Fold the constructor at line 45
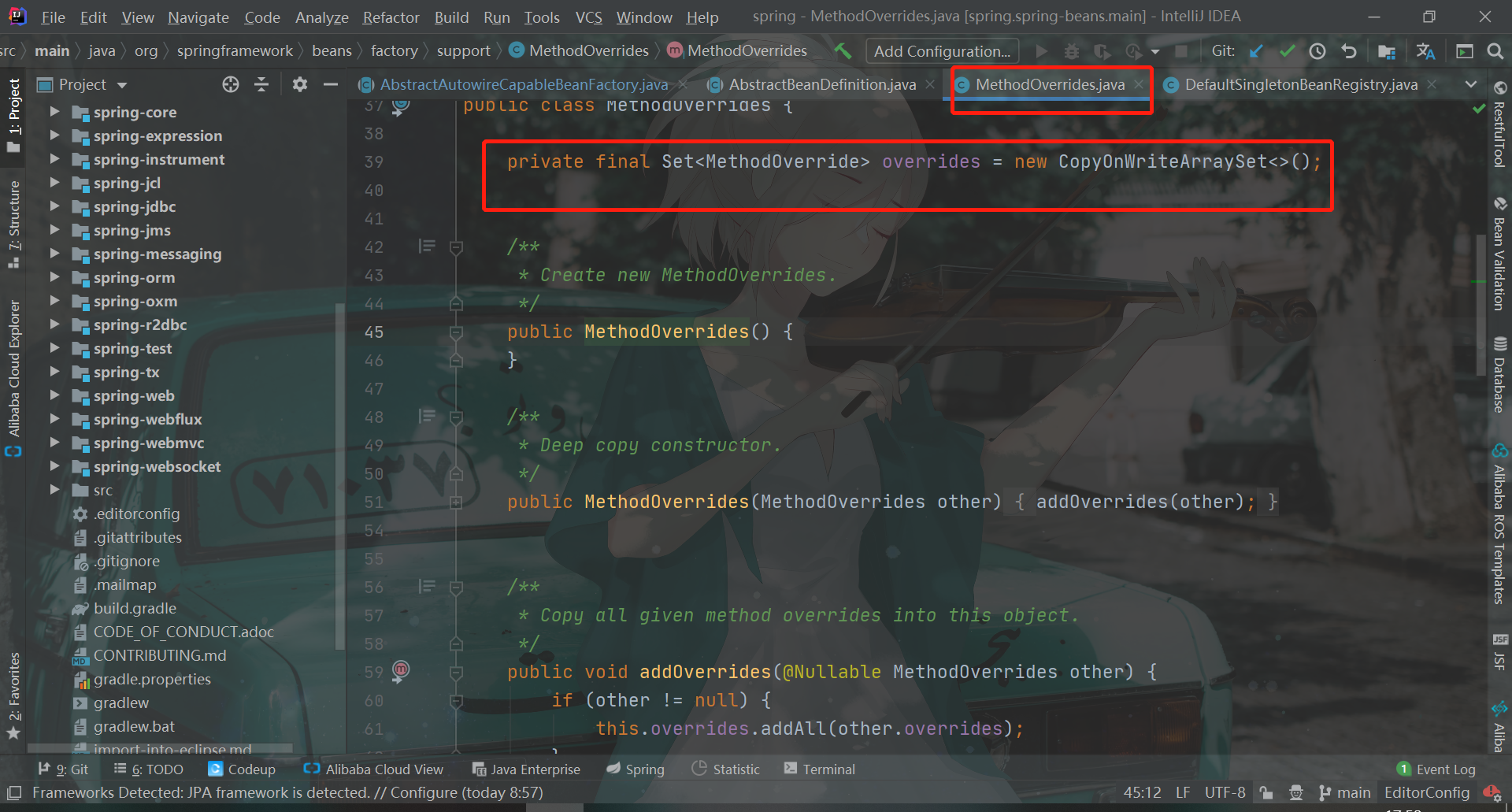 [x=456, y=332]
